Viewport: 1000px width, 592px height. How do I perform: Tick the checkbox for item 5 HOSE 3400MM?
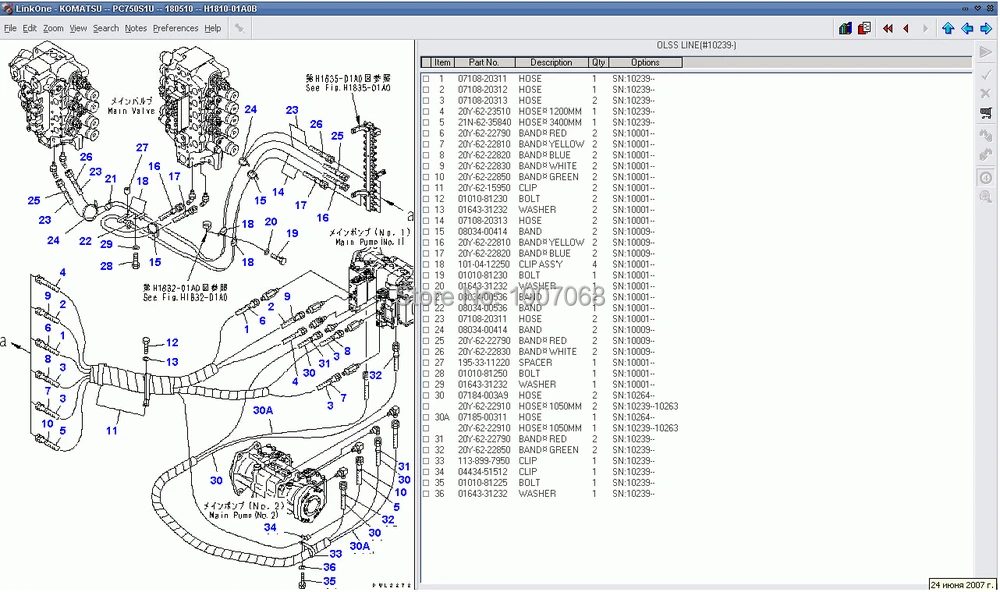tap(426, 122)
